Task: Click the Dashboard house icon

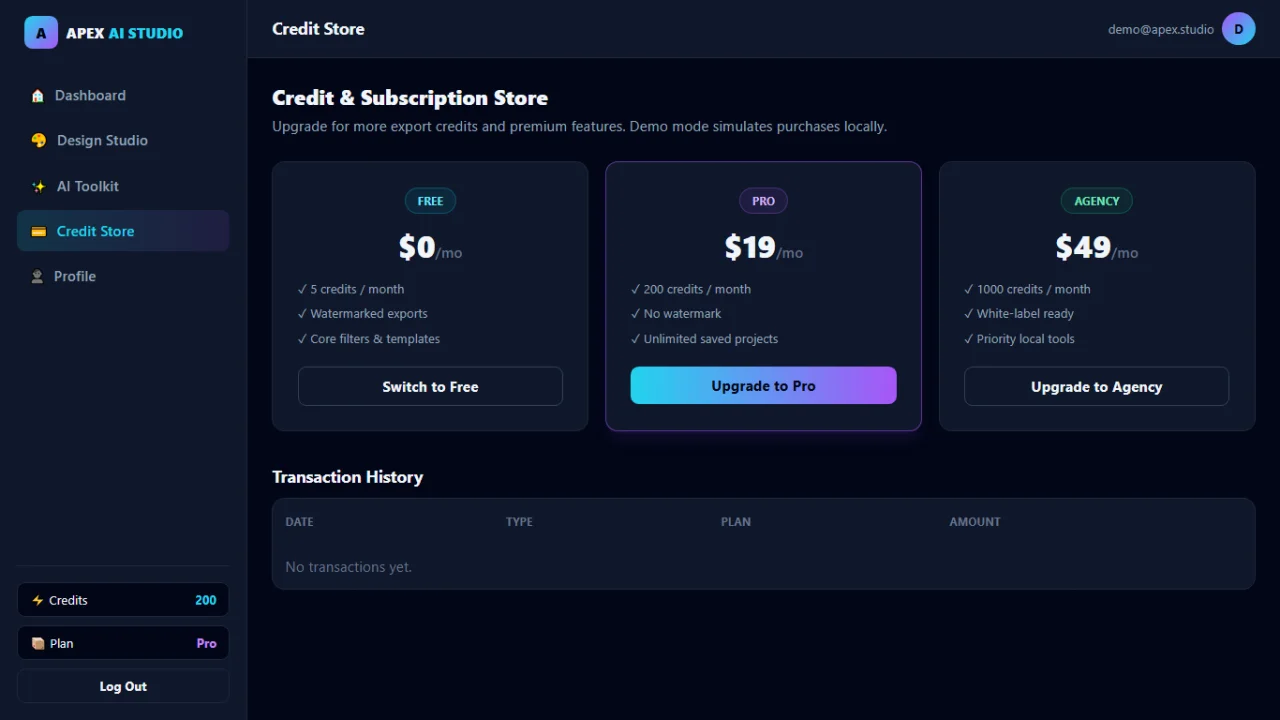Action: (x=38, y=96)
